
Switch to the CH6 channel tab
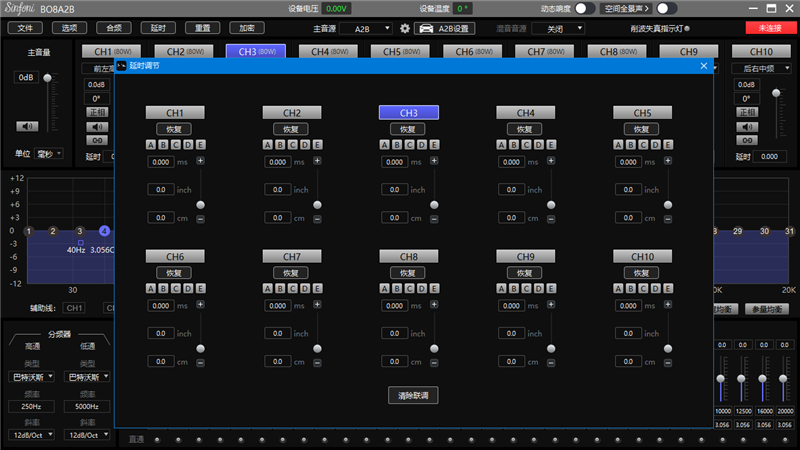464,51
